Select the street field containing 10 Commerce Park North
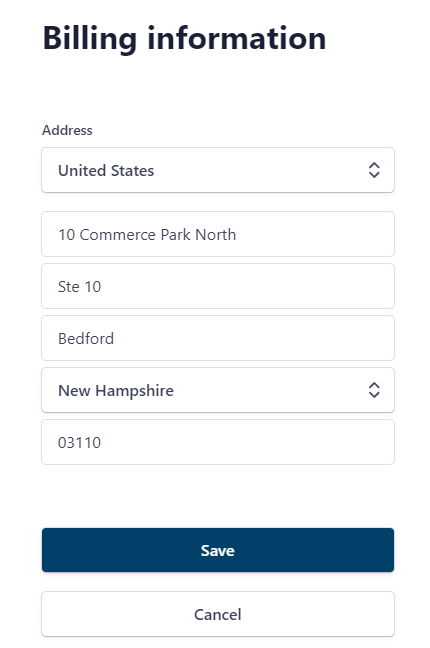The image size is (430, 648). [218, 234]
